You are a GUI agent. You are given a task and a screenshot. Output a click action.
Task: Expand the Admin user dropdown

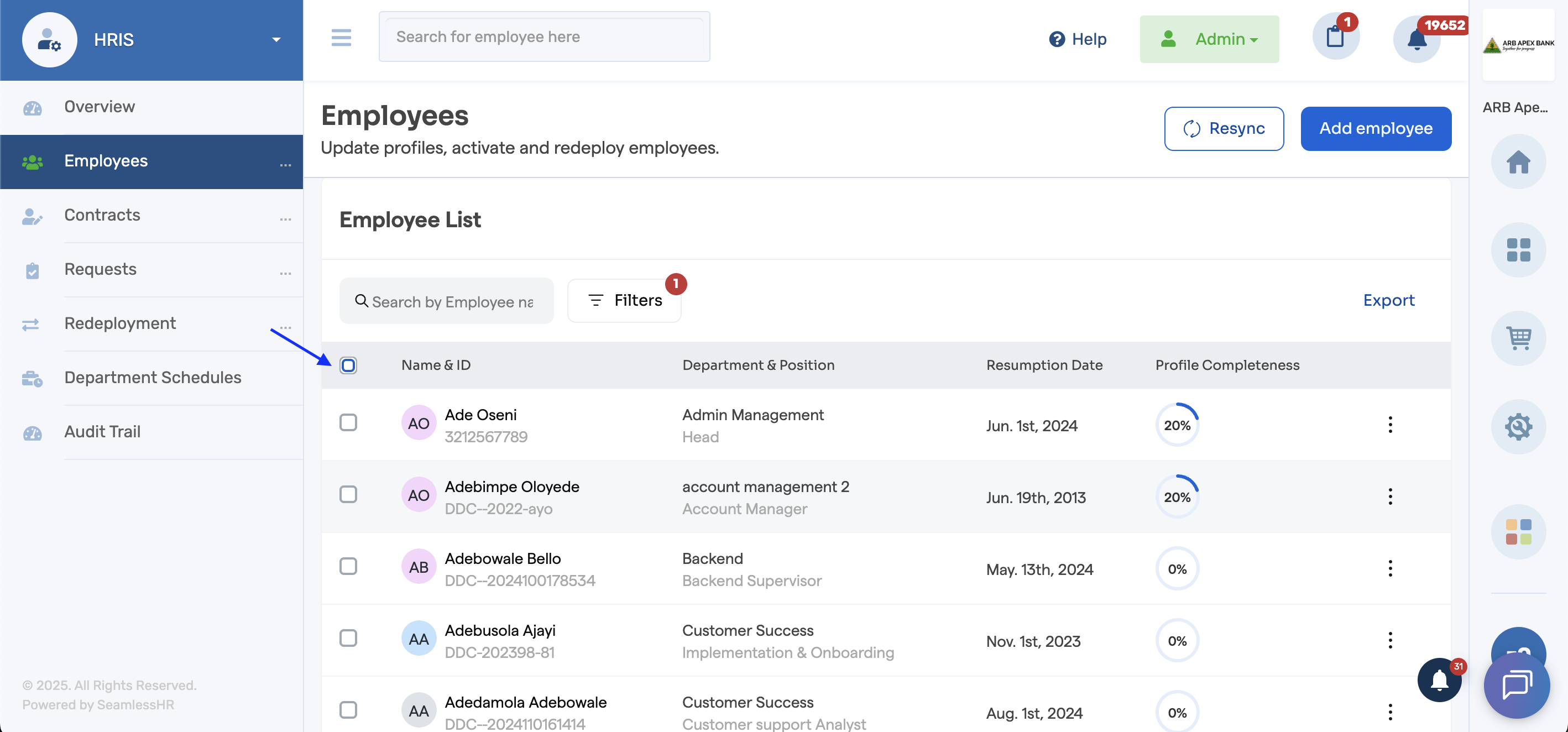(1209, 39)
